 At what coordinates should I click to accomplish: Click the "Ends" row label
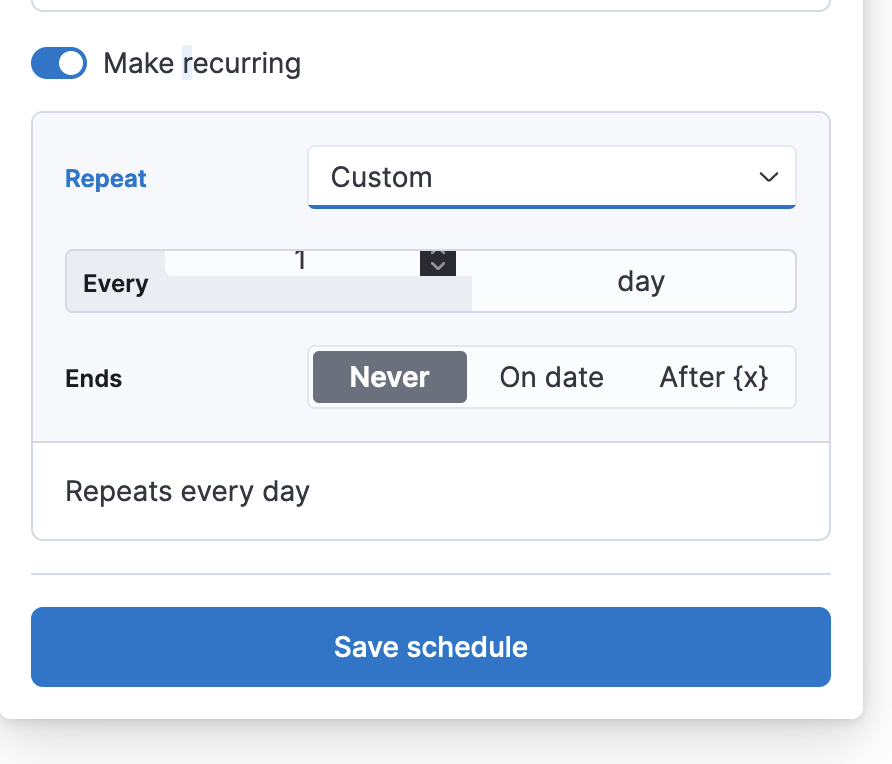point(94,379)
